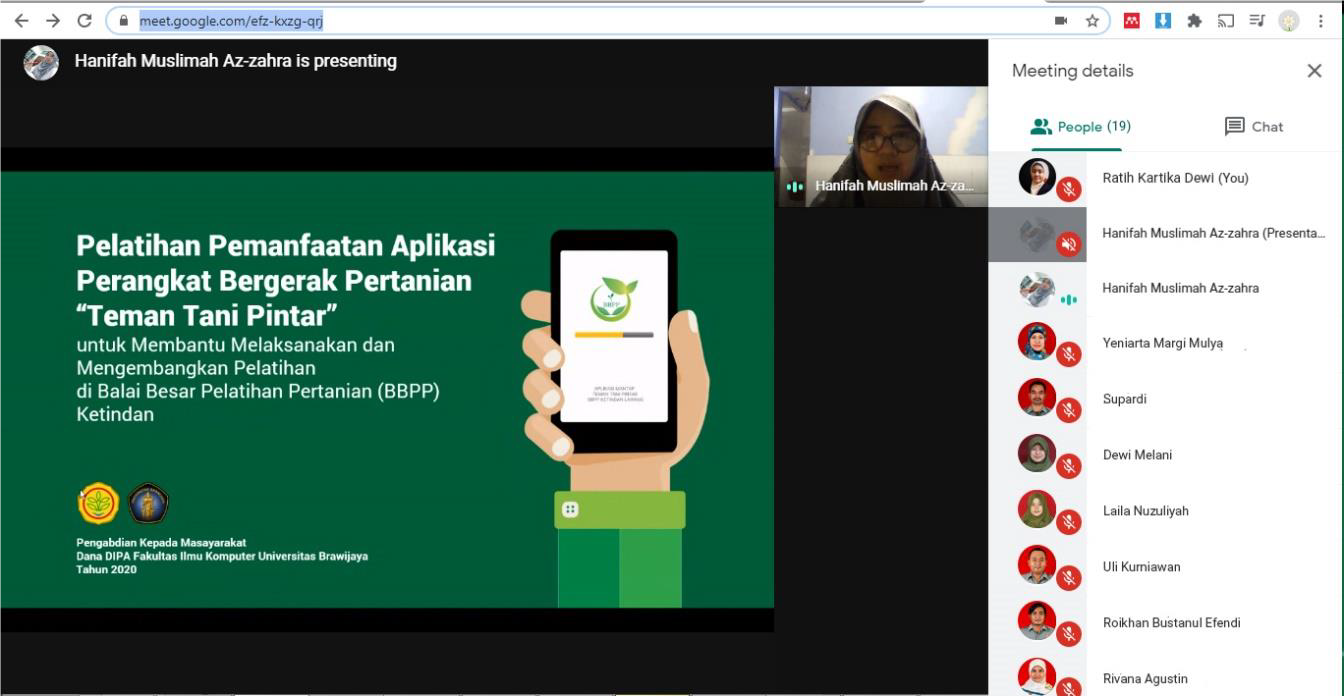Select participant Roikhan Bustanul Efendi

[x=1165, y=623]
